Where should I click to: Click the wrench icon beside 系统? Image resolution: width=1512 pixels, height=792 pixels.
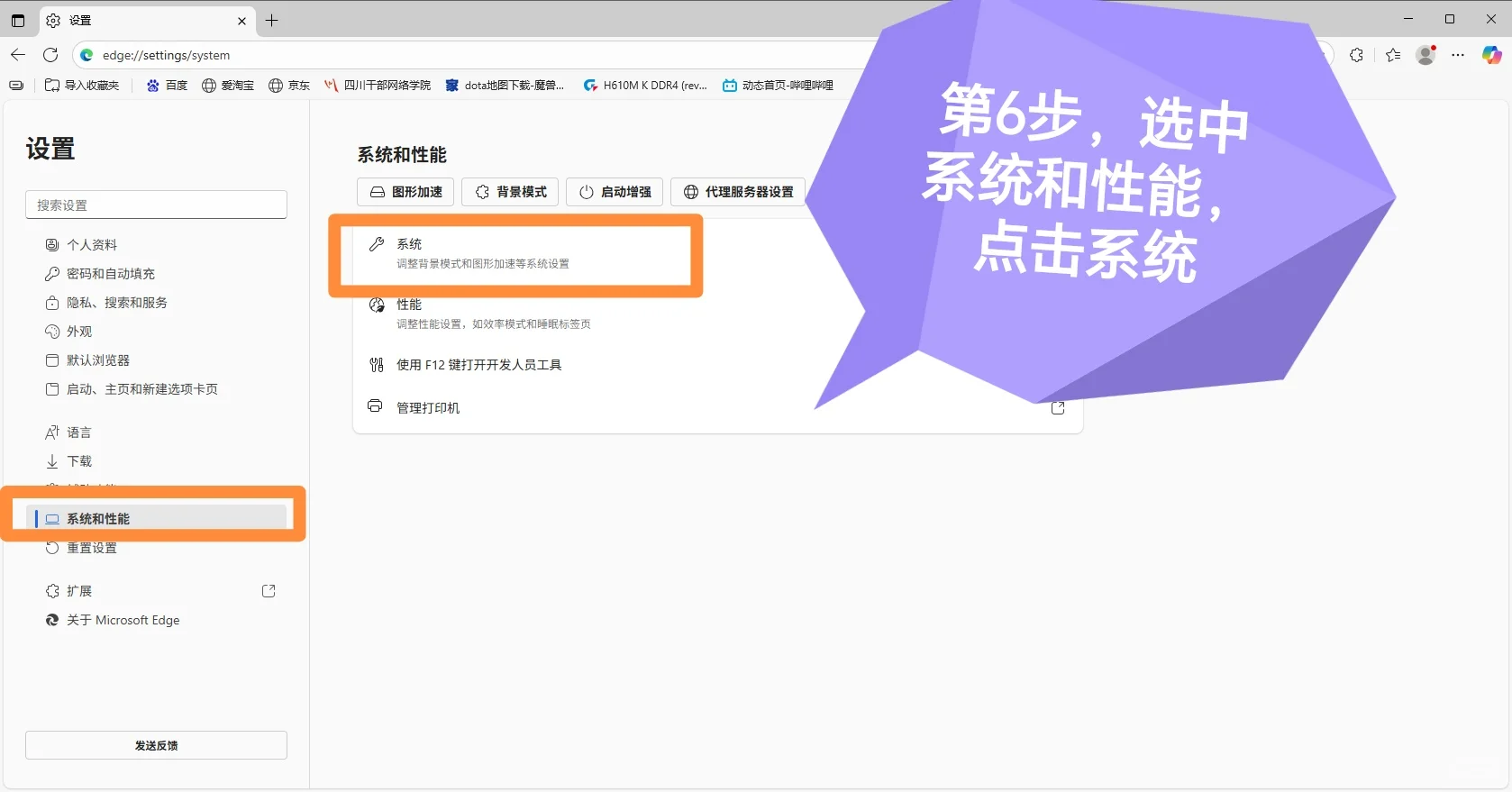coord(377,244)
